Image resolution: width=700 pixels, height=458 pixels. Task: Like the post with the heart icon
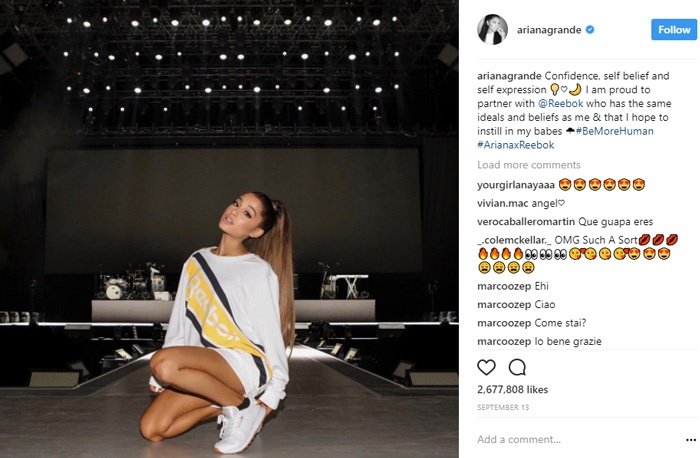(486, 367)
